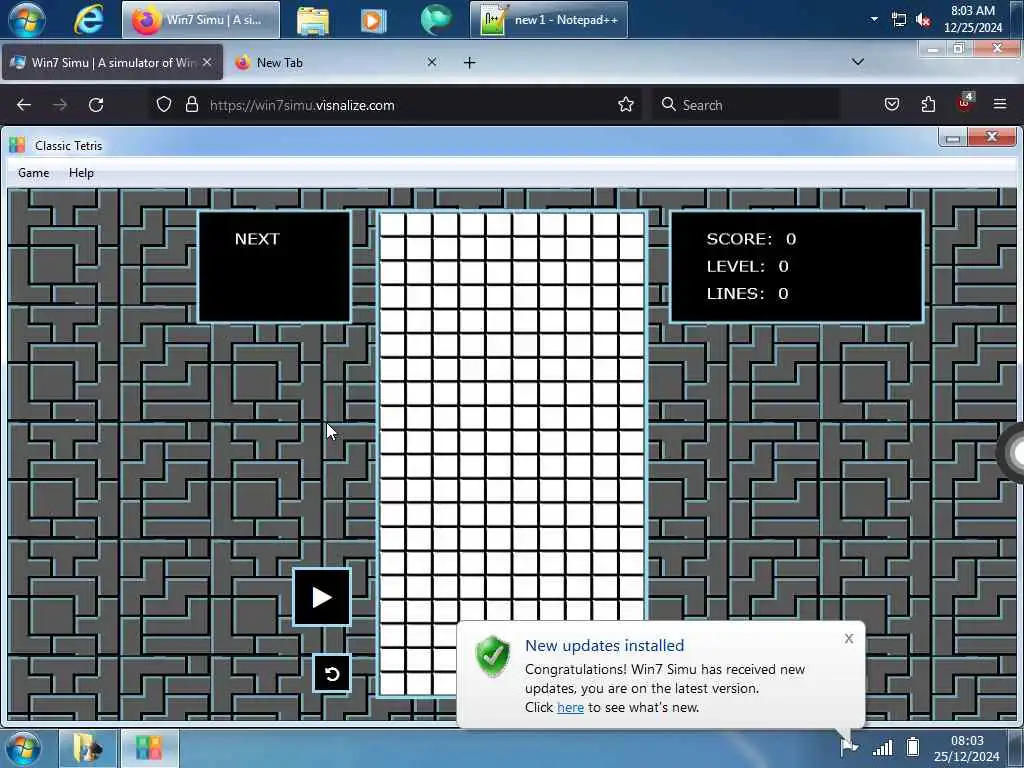Go forward in Firefox
The height and width of the screenshot is (768, 1024).
[x=60, y=104]
